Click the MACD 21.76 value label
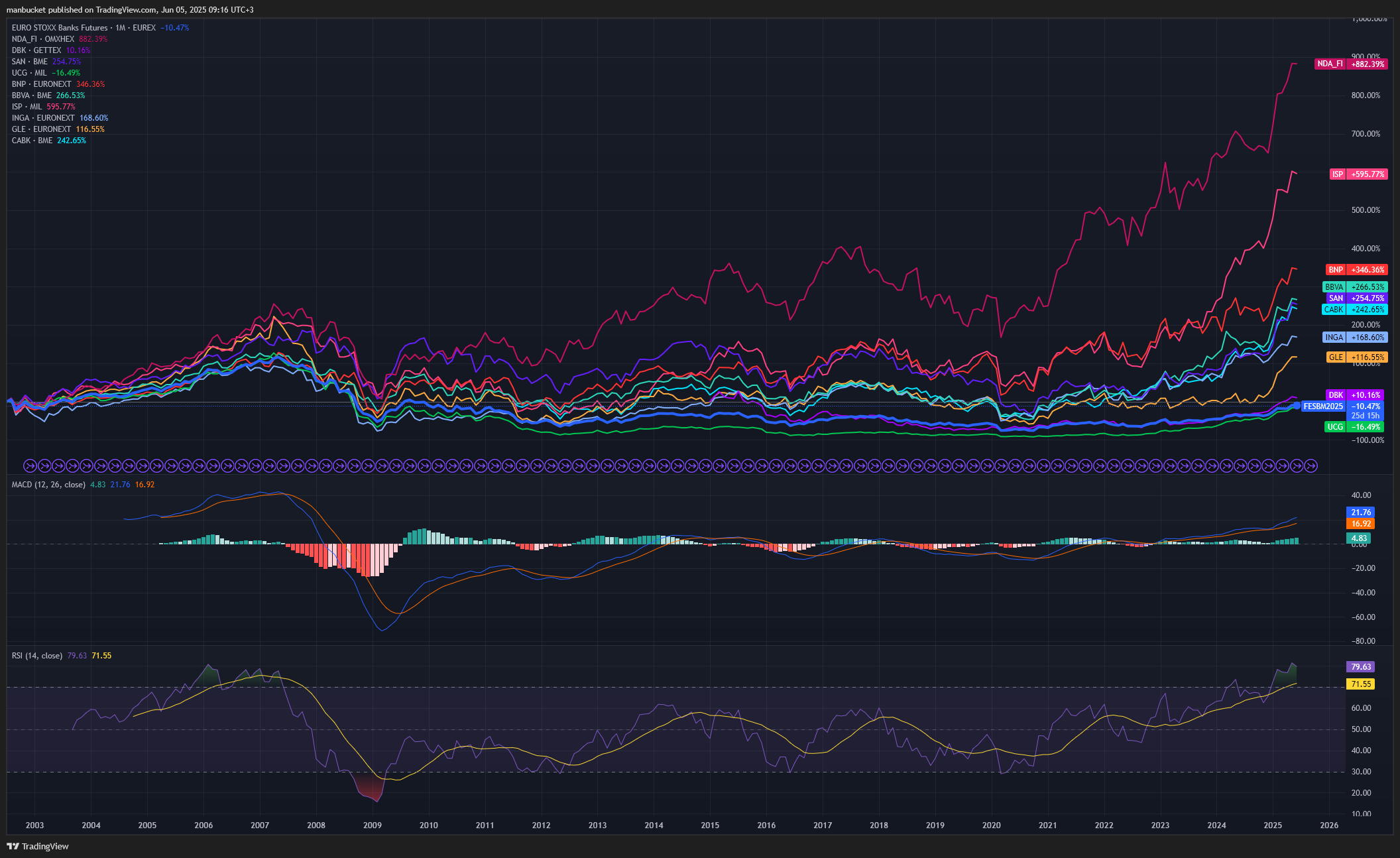Image resolution: width=1400 pixels, height=858 pixels. pos(1361,513)
